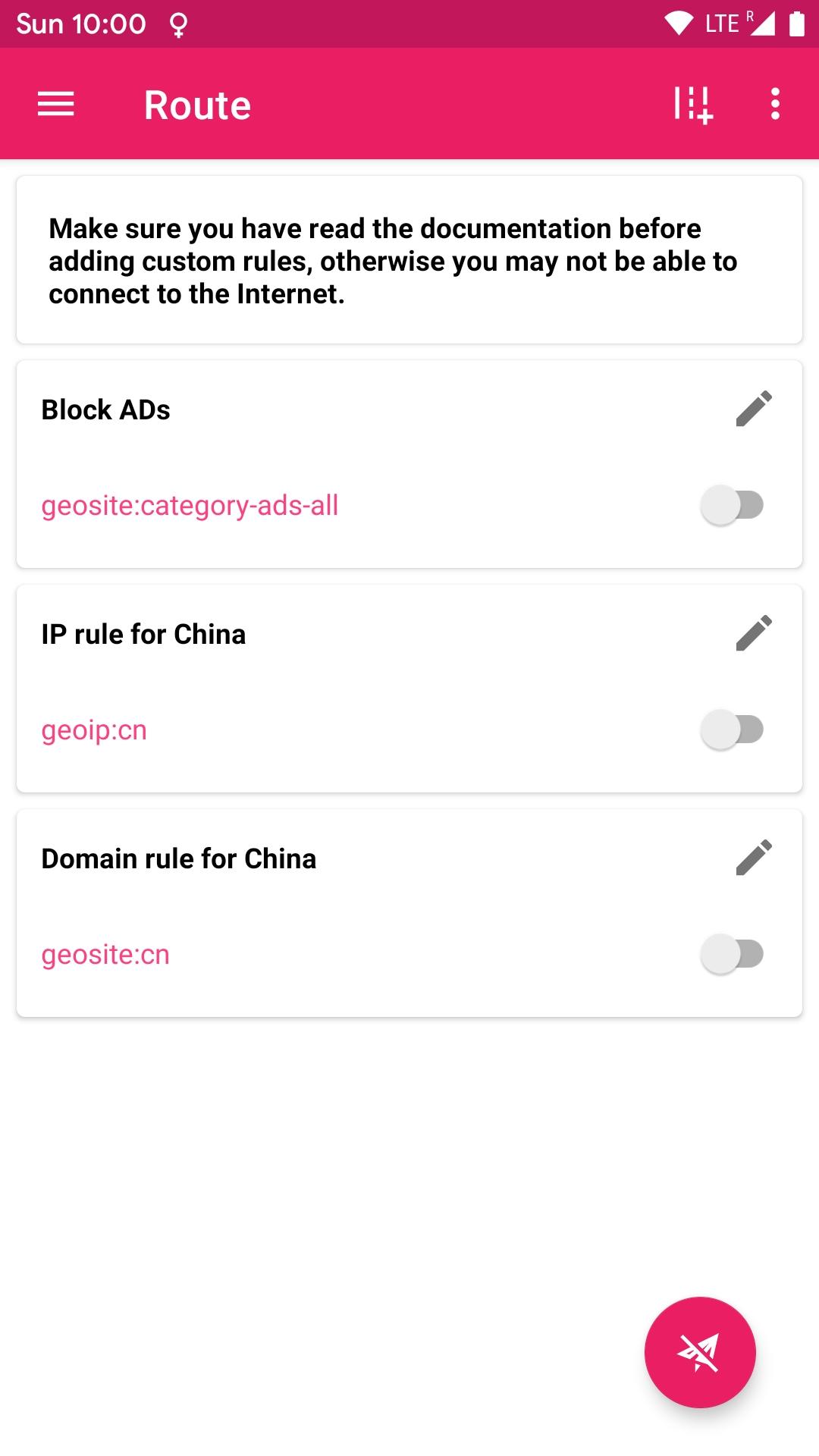Open the hamburger navigation menu

(56, 104)
